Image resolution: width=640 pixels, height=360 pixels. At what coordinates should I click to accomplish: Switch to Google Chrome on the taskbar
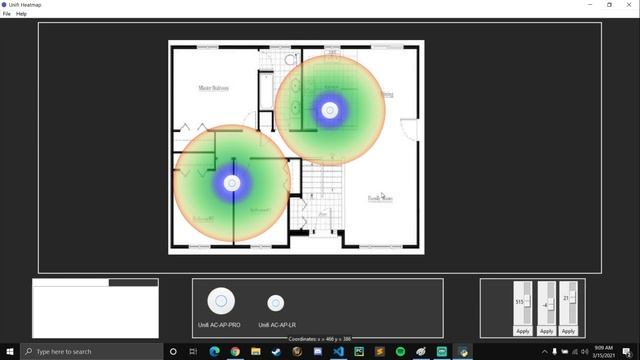coord(235,351)
